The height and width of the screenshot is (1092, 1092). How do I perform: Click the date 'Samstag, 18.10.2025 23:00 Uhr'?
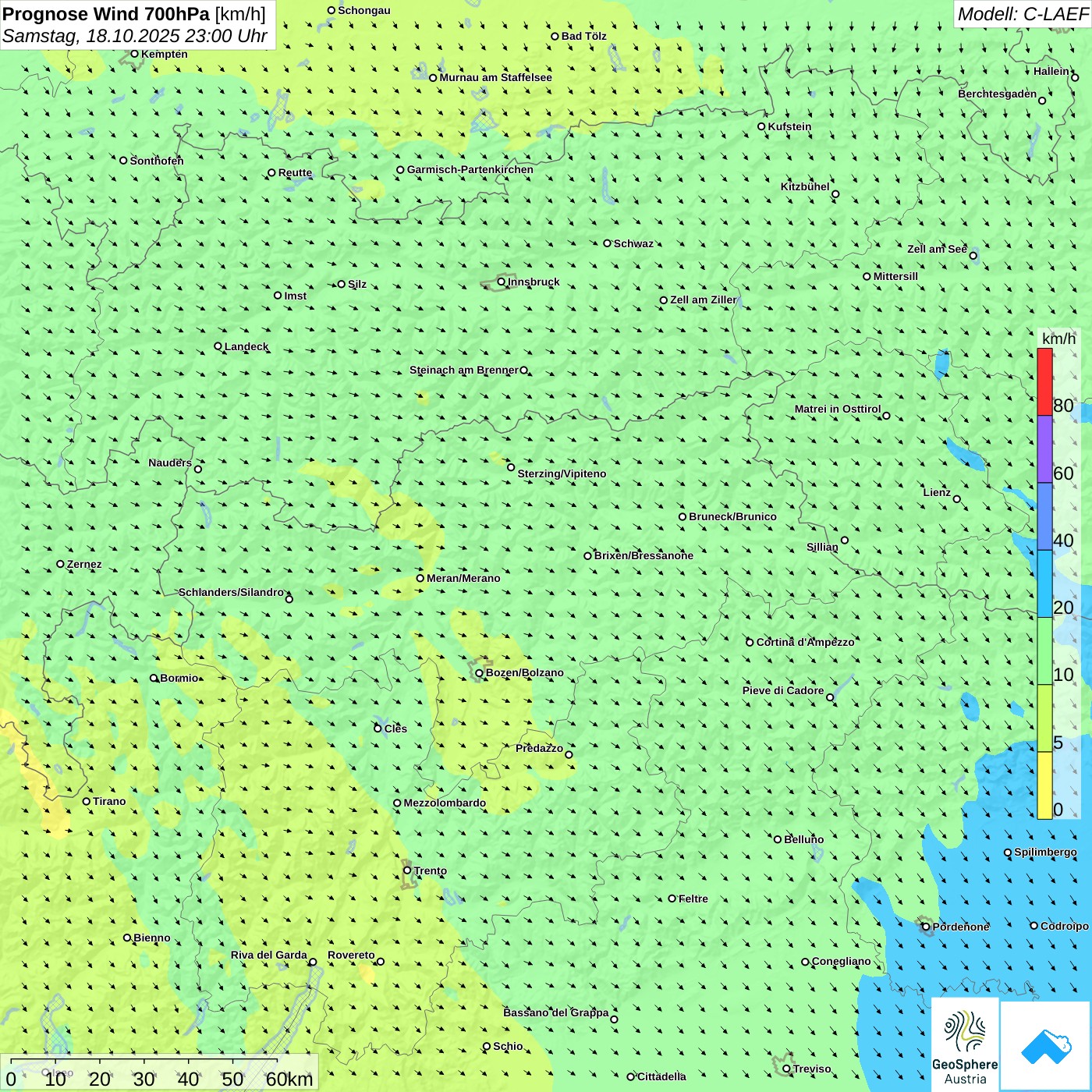pyautogui.click(x=135, y=37)
